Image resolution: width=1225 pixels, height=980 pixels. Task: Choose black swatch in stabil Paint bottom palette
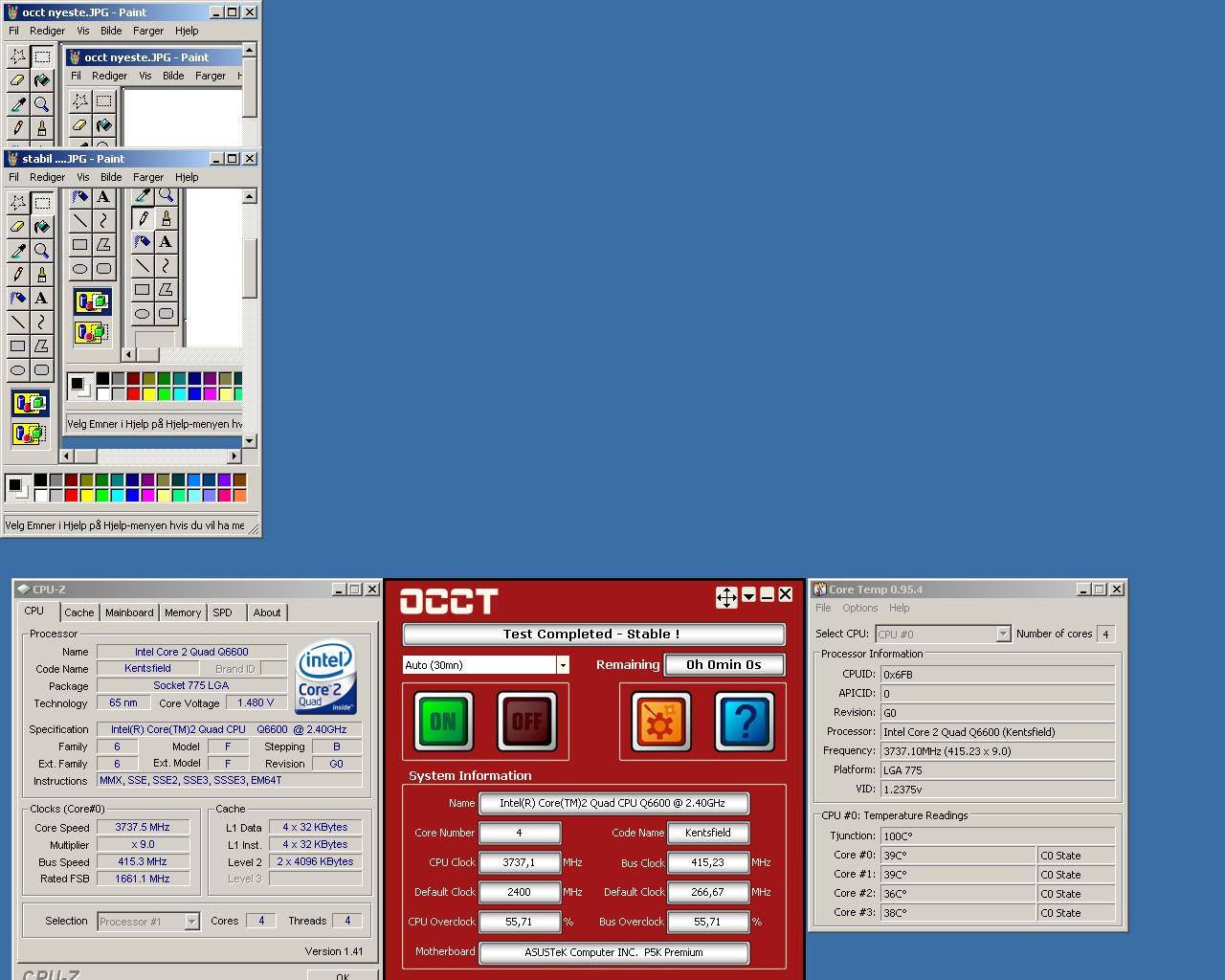(x=40, y=479)
